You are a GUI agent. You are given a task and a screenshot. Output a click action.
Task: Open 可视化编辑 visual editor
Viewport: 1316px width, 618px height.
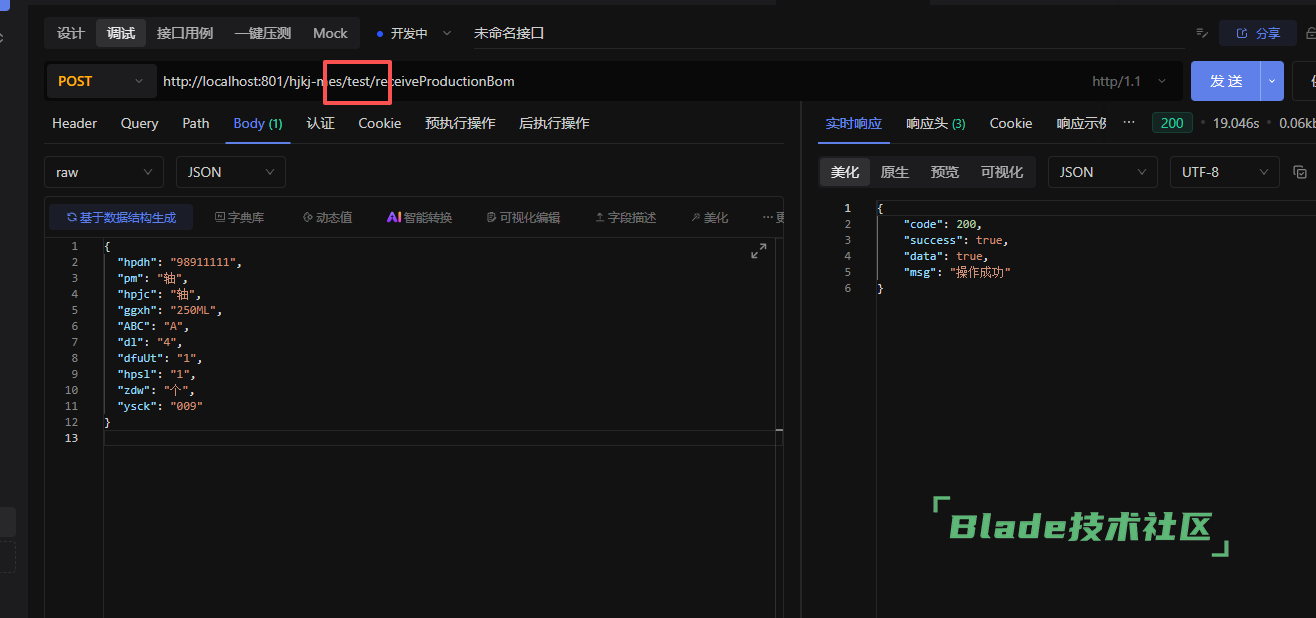click(523, 217)
